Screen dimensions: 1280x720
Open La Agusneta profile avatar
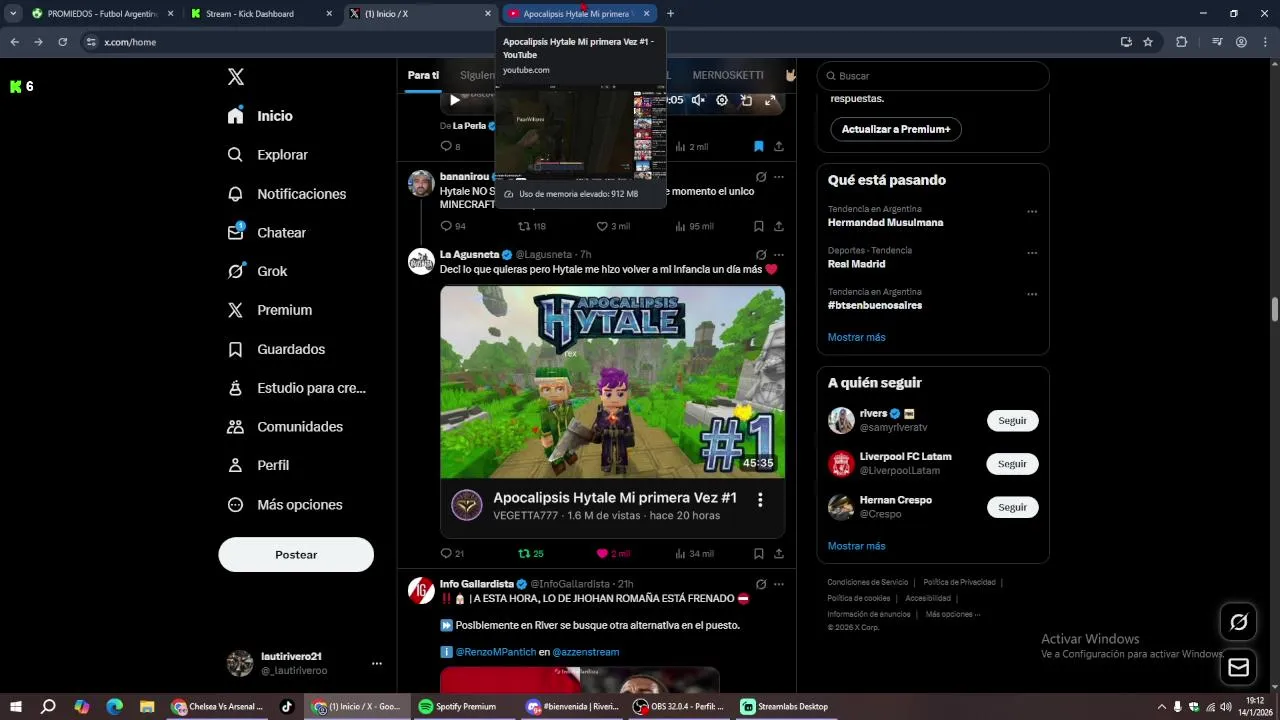(x=421, y=261)
